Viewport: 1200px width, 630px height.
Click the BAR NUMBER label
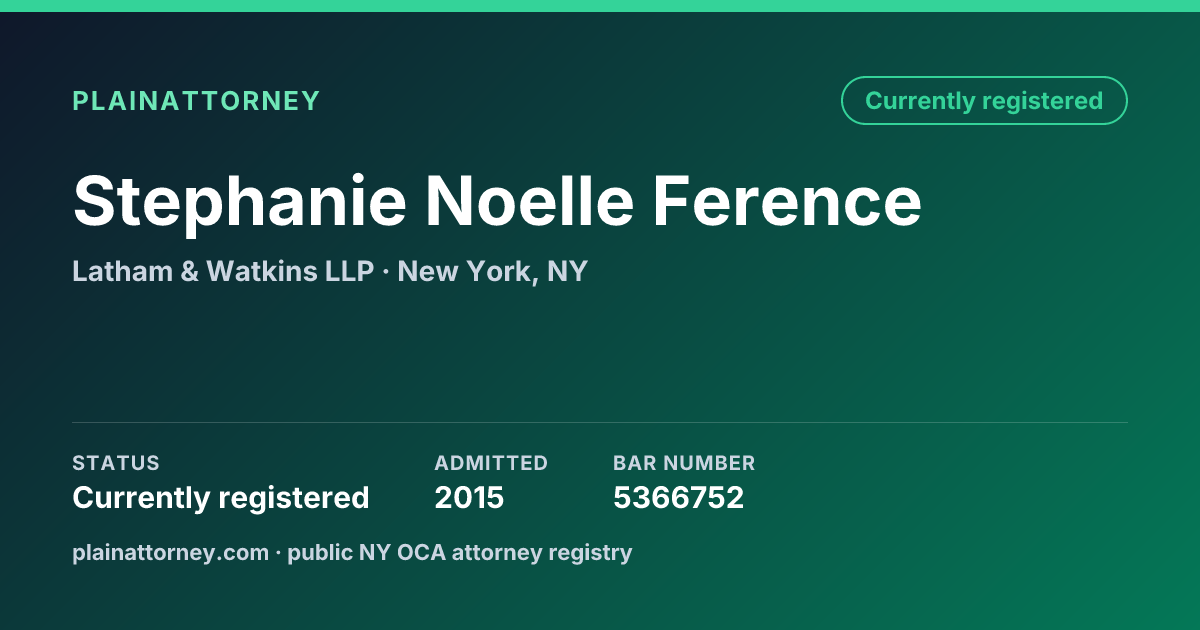click(x=684, y=463)
